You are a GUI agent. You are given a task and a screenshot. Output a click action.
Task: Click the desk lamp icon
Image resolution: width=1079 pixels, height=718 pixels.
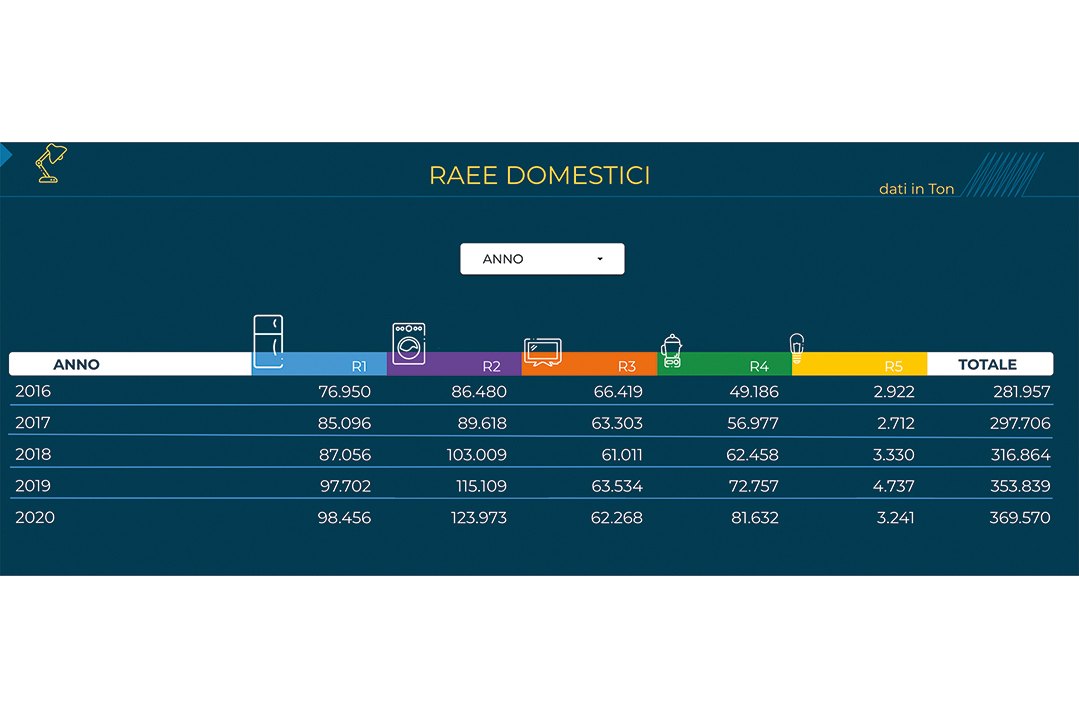coord(51,163)
